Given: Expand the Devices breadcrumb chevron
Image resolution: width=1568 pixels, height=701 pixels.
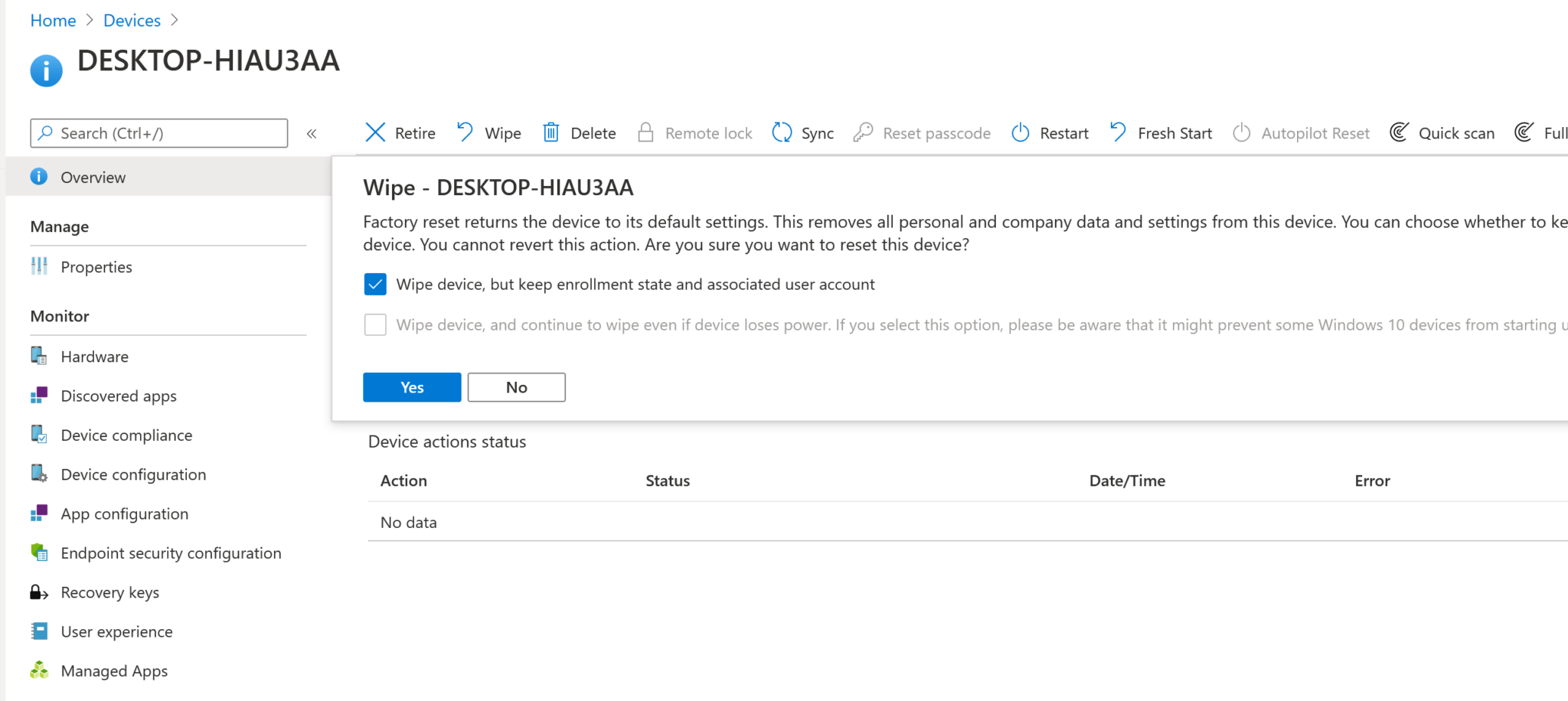Looking at the screenshot, I should tap(175, 20).
